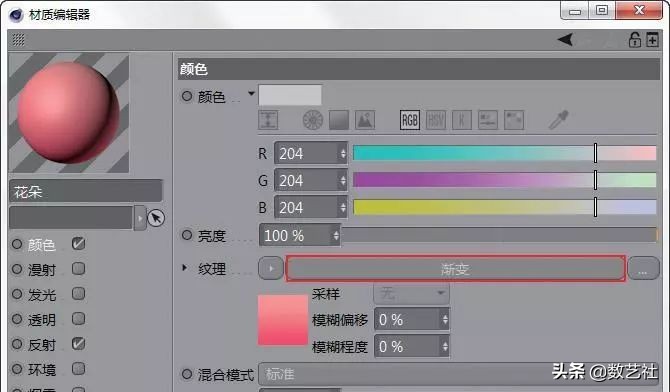Click animation dot next to 亮度
This screenshot has width=670, height=392.
tap(187, 235)
